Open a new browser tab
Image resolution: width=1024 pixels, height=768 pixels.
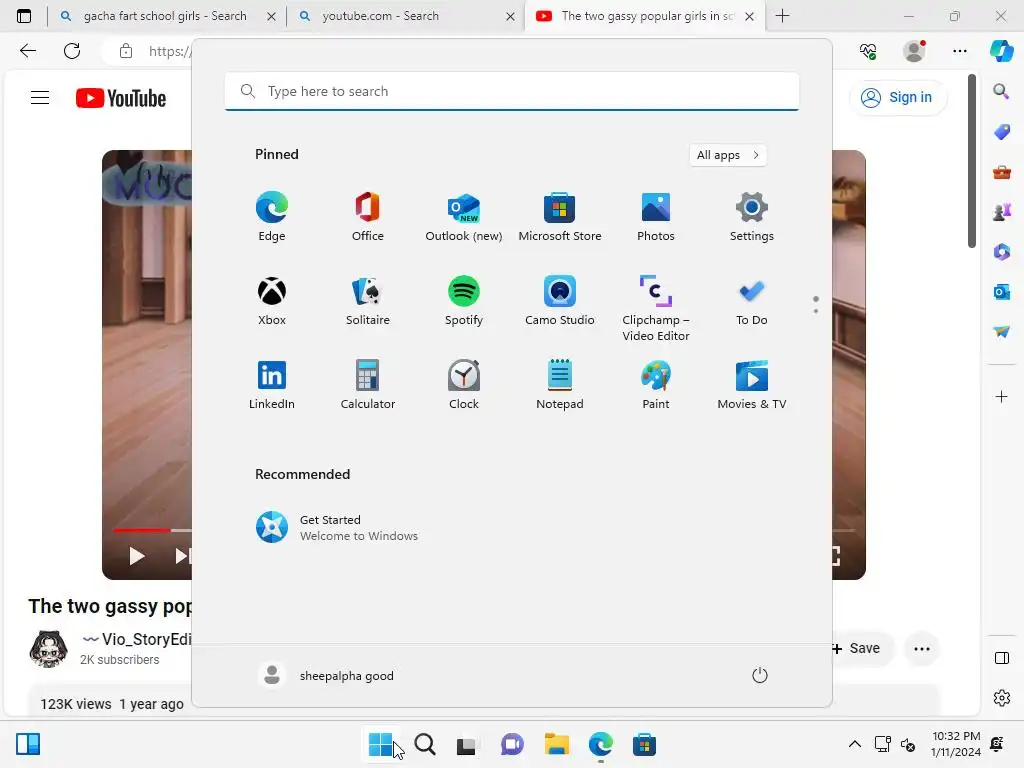click(x=782, y=16)
